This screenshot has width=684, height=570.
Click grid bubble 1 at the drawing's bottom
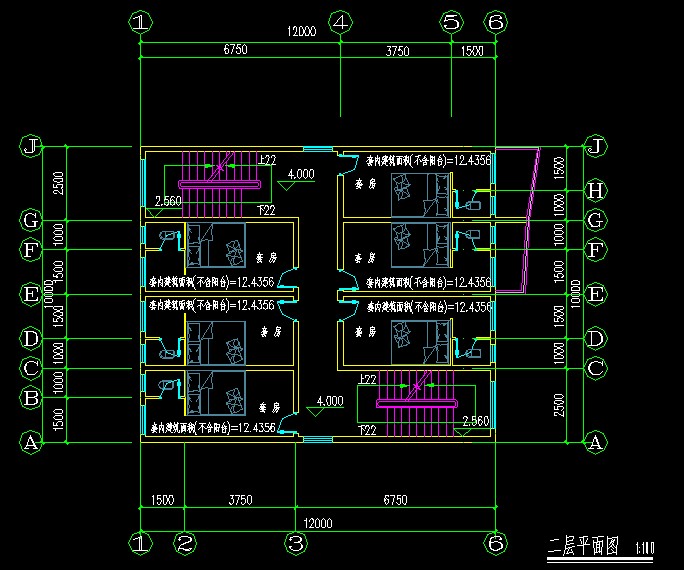click(x=140, y=543)
